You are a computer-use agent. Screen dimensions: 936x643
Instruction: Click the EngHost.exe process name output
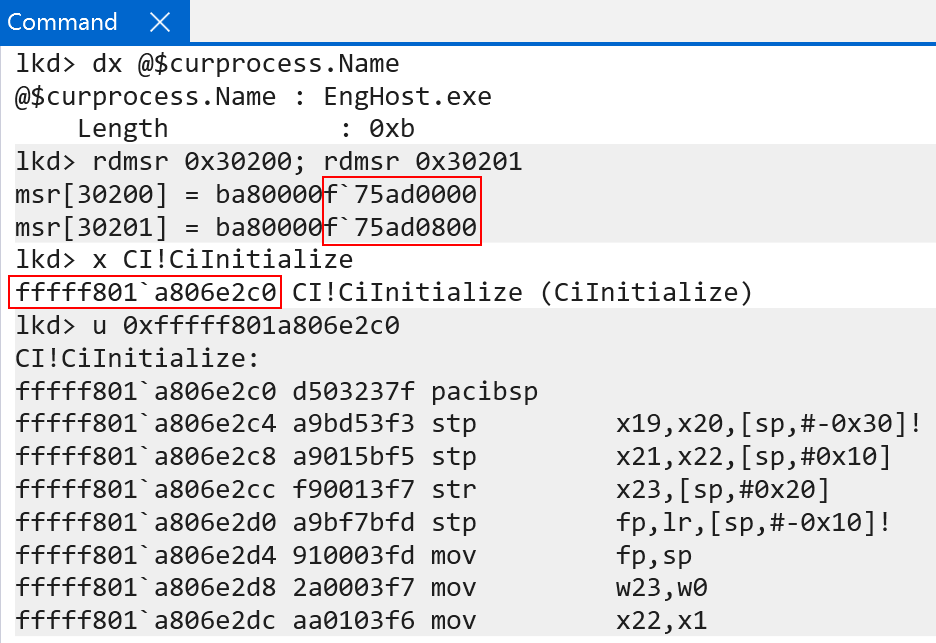[407, 97]
